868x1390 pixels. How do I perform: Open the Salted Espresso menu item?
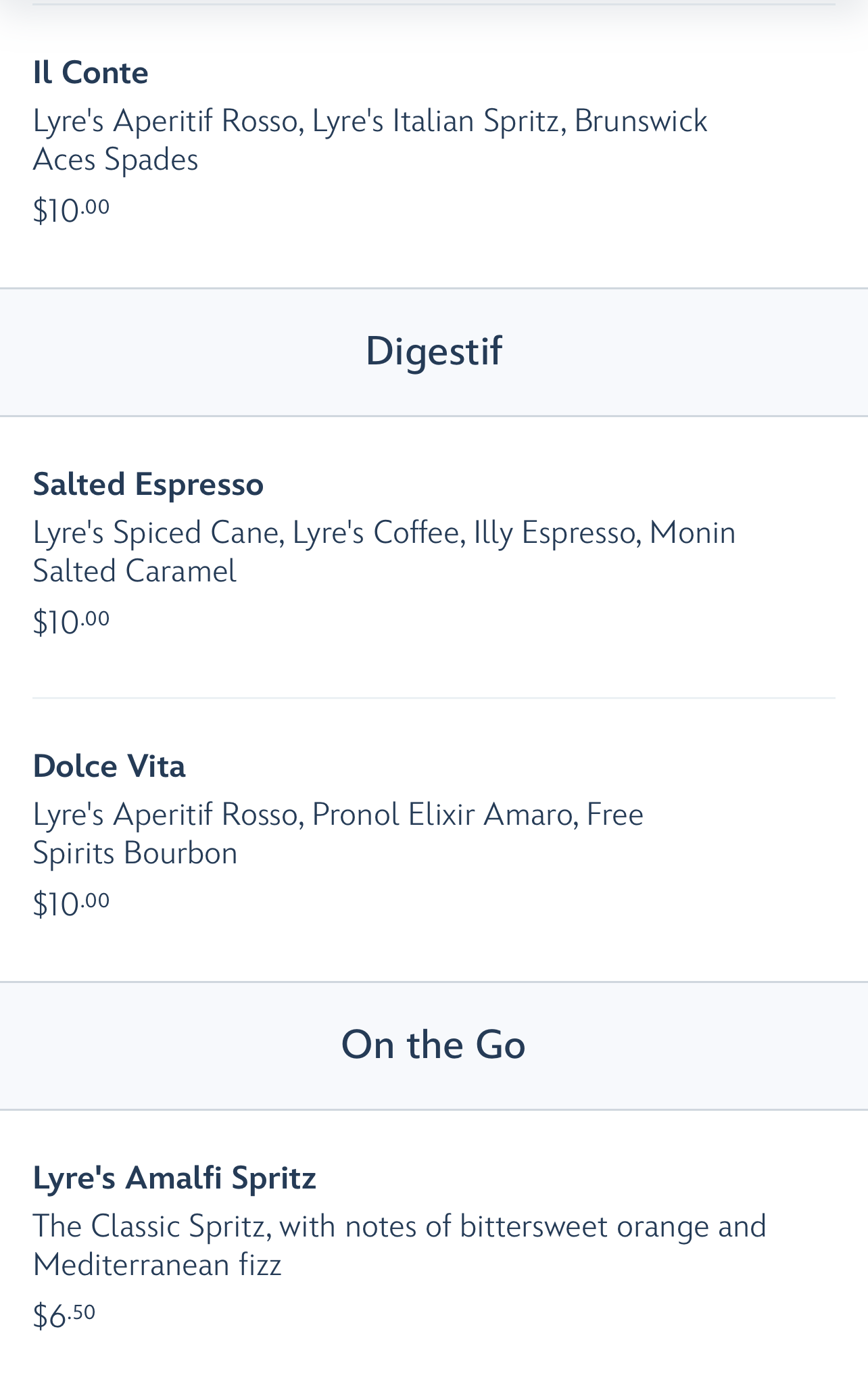pos(148,485)
